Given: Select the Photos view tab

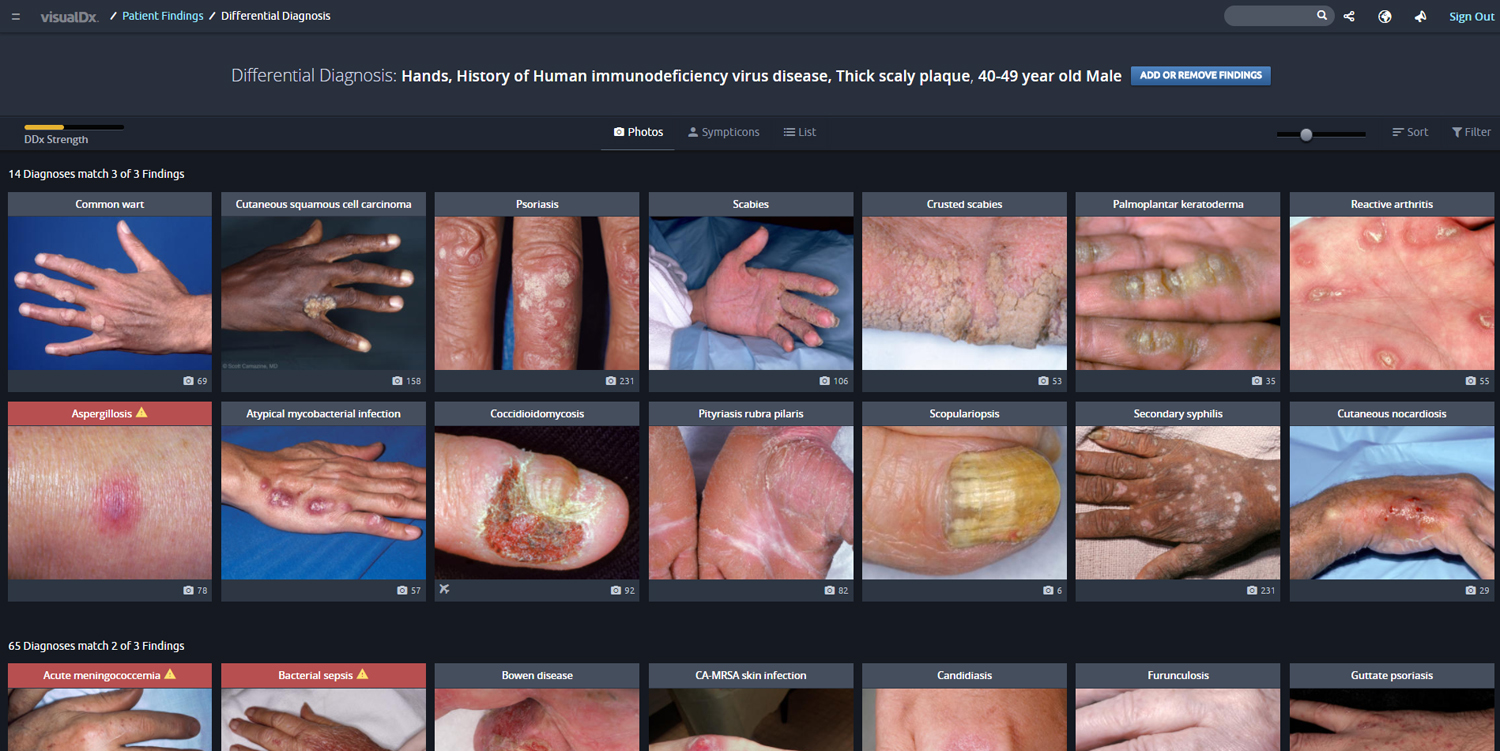Looking at the screenshot, I should 638,132.
